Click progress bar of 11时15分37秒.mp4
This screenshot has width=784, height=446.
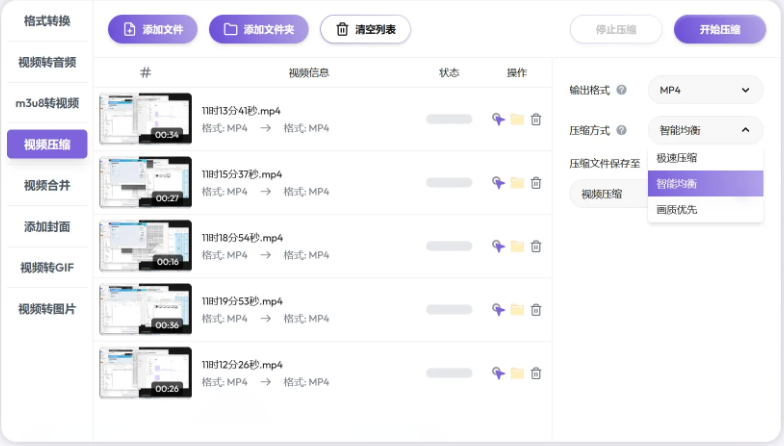coord(449,182)
